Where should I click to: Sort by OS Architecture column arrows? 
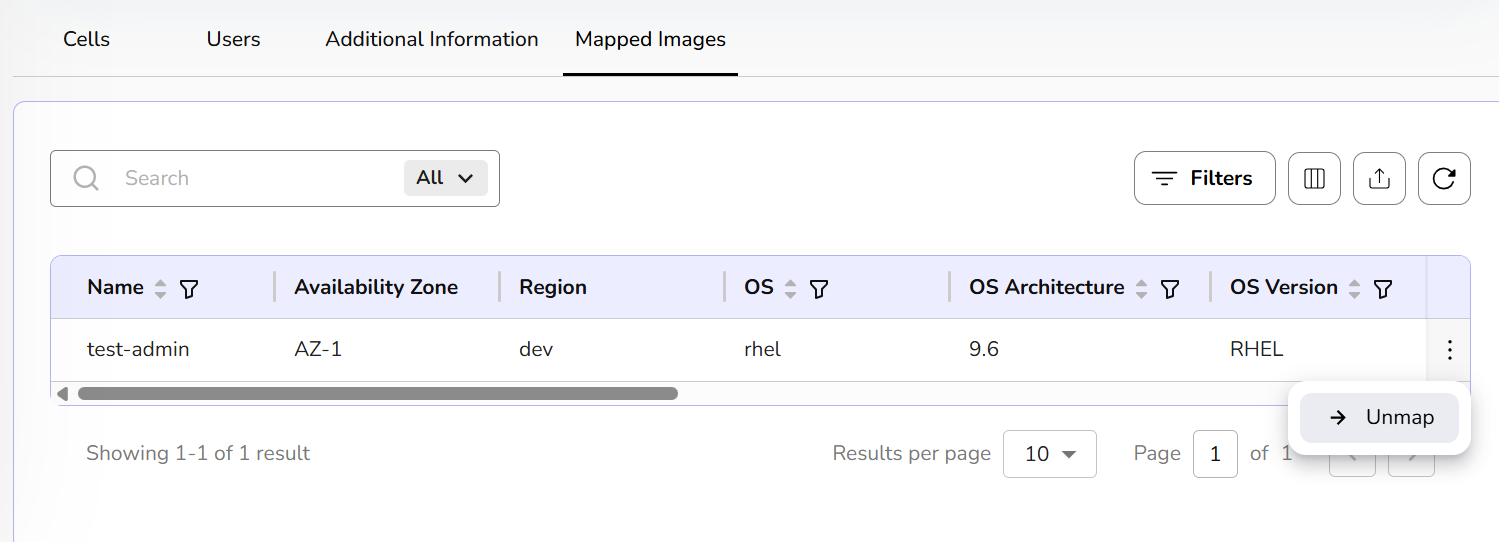coord(1142,289)
